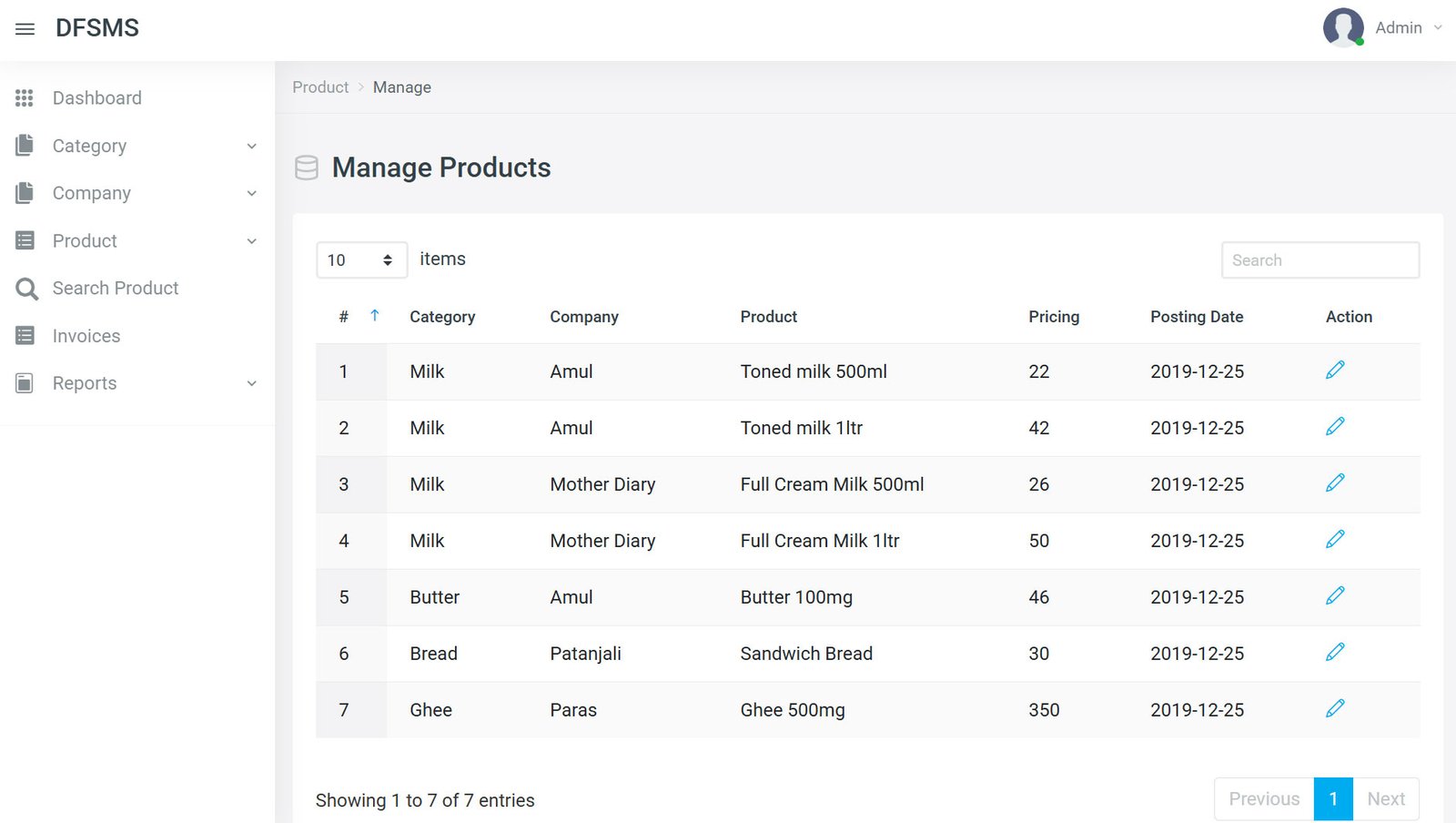Click the Butter 100mg cell
Image resolution: width=1456 pixels, height=823 pixels.
(x=796, y=597)
